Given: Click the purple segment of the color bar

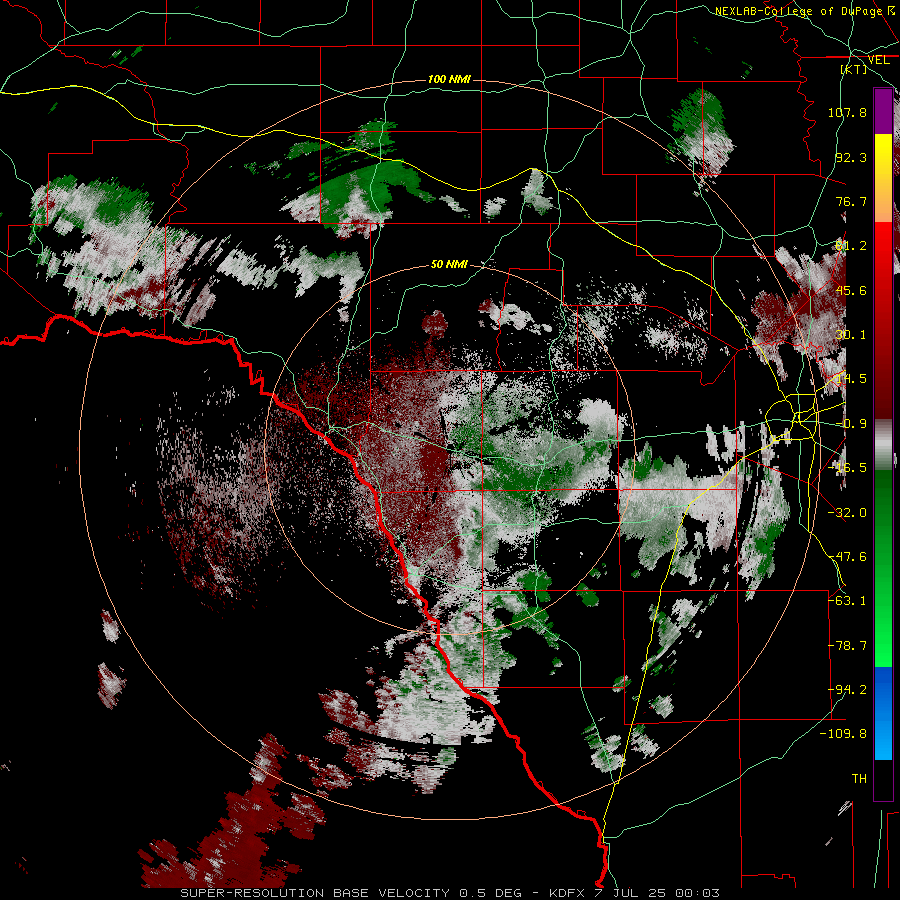Looking at the screenshot, I should pos(883,112).
